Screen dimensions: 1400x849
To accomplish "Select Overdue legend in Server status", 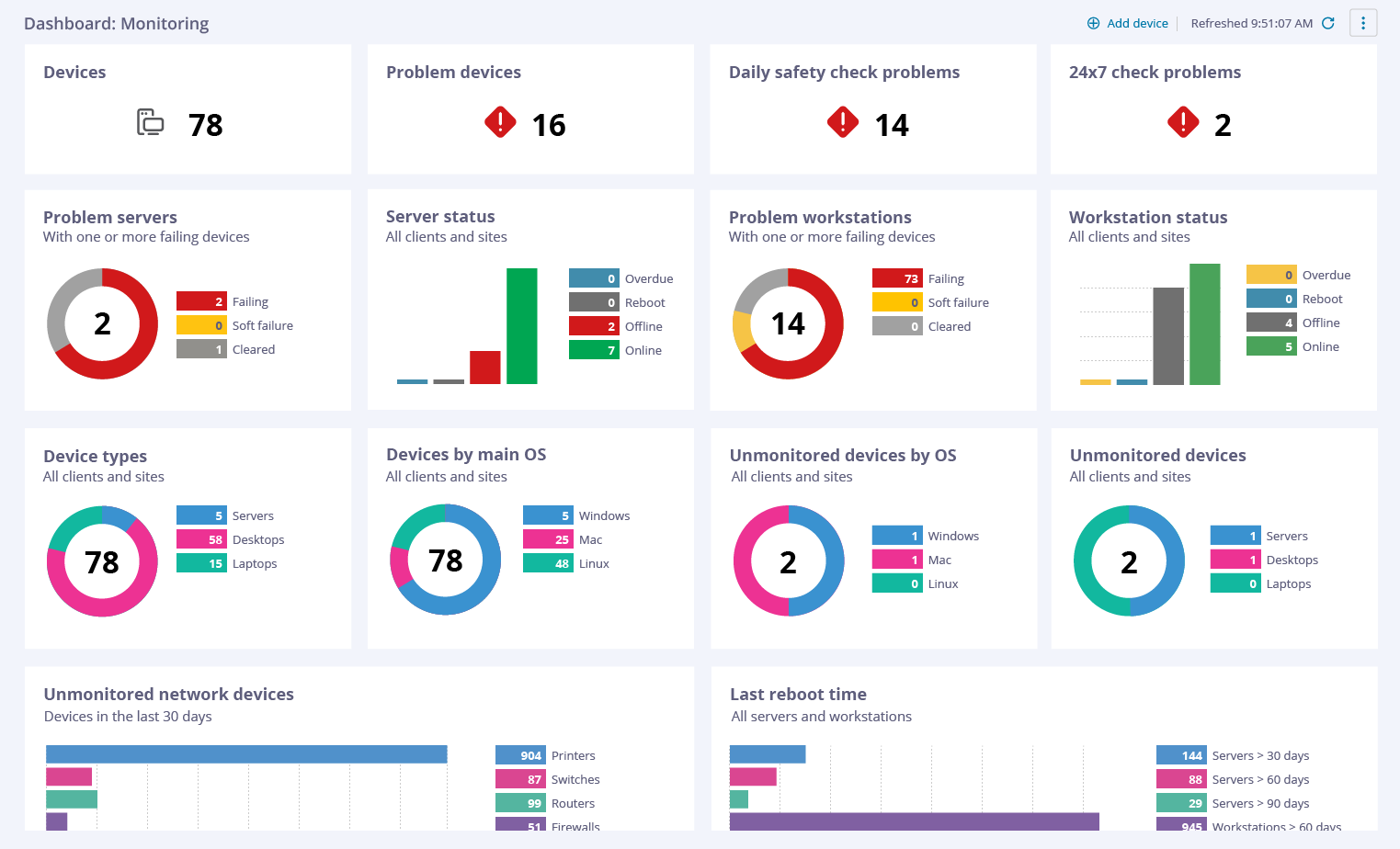I will click(621, 278).
